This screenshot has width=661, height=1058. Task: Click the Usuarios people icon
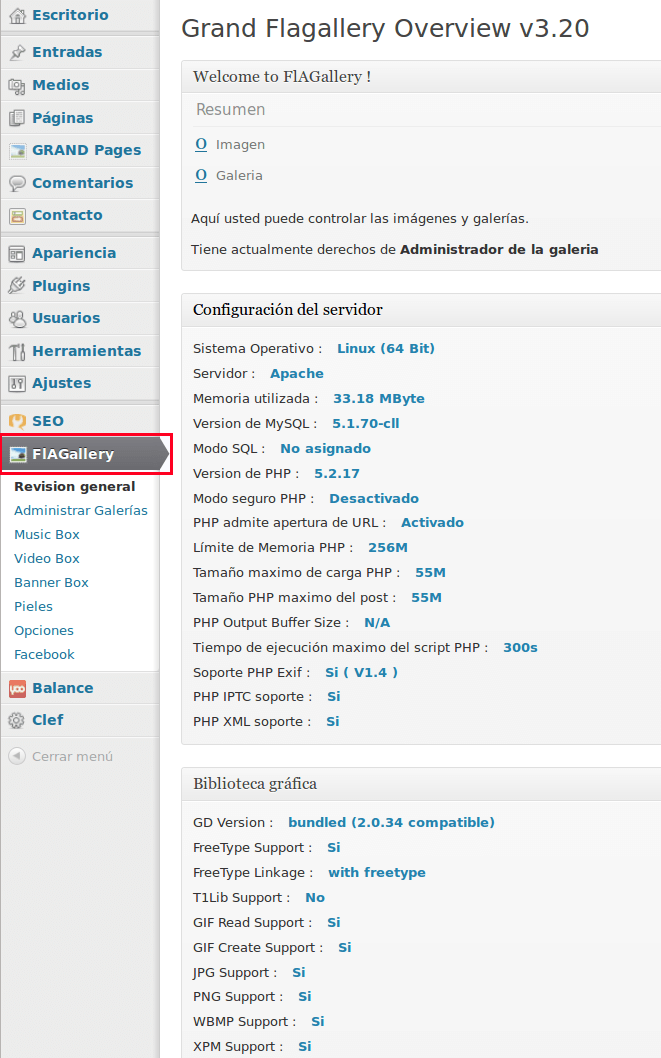coord(17,318)
